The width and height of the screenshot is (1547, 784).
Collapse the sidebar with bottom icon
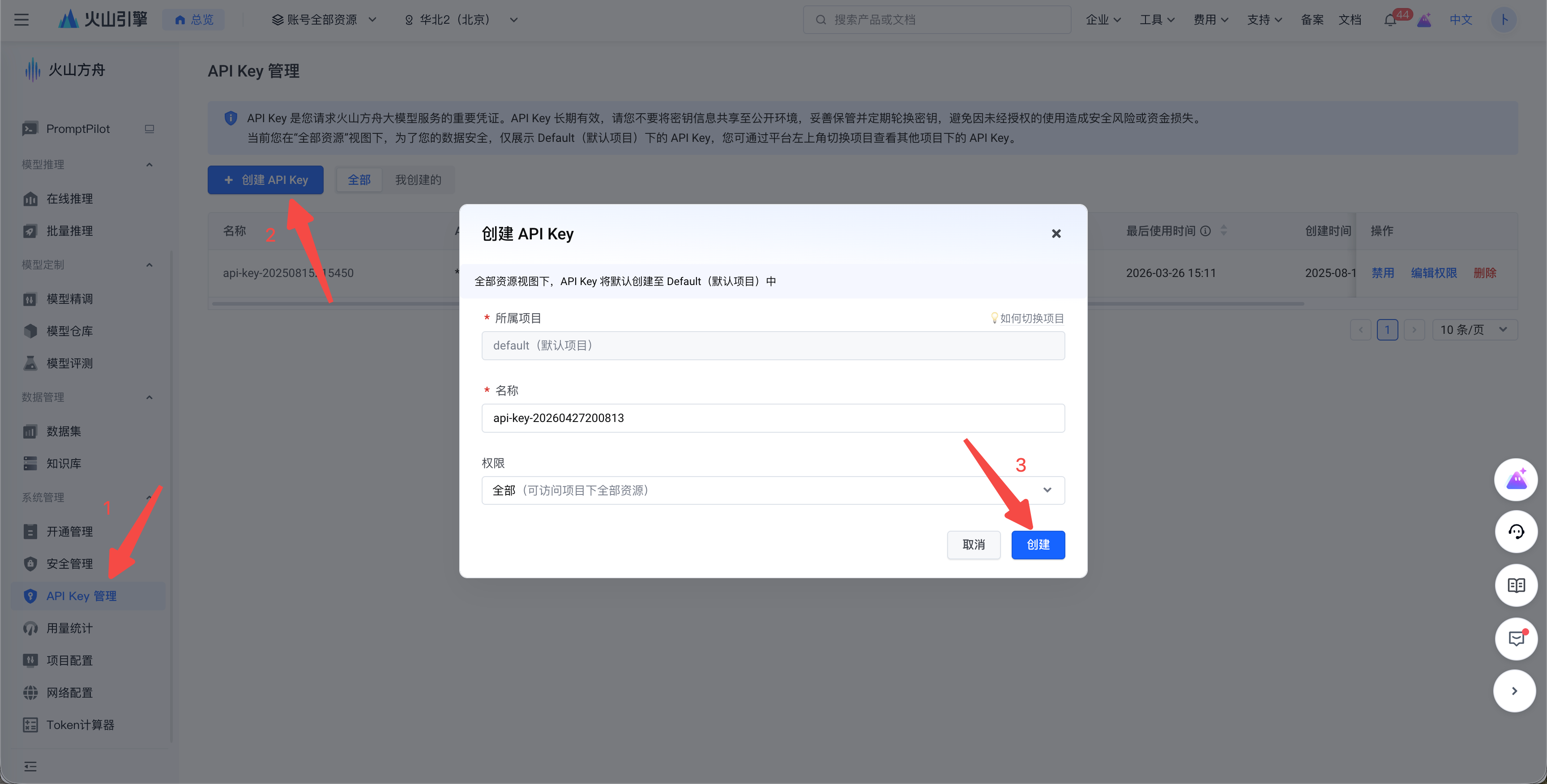tap(30, 767)
